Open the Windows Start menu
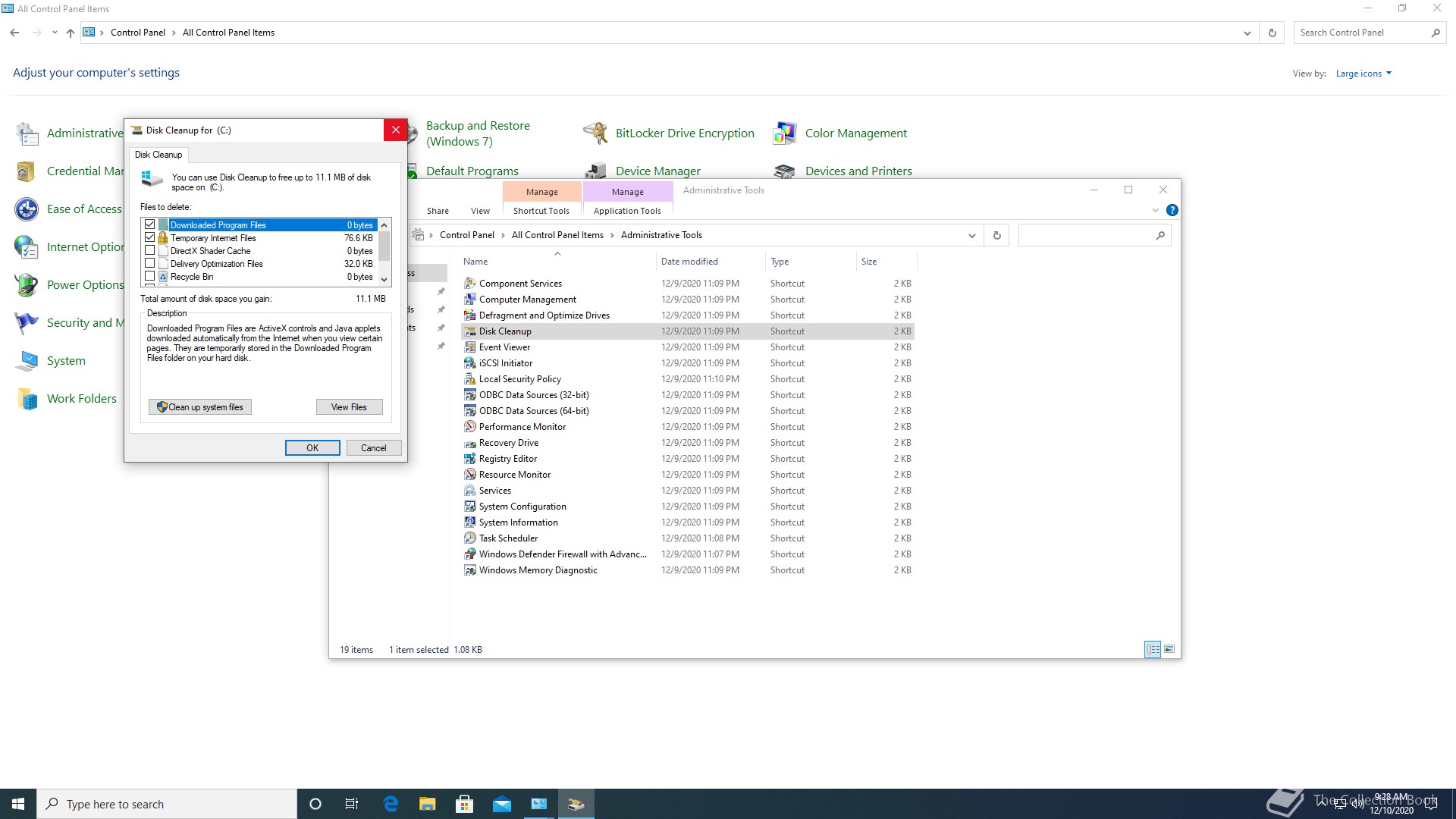The height and width of the screenshot is (819, 1456). coord(18,804)
